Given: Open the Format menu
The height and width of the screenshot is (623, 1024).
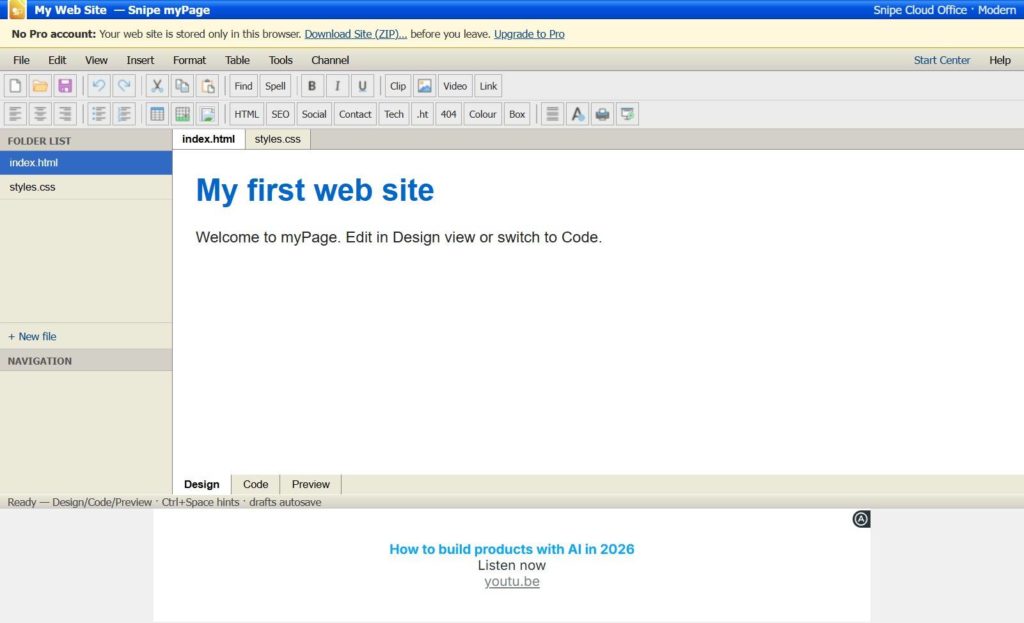Looking at the screenshot, I should tap(189, 60).
